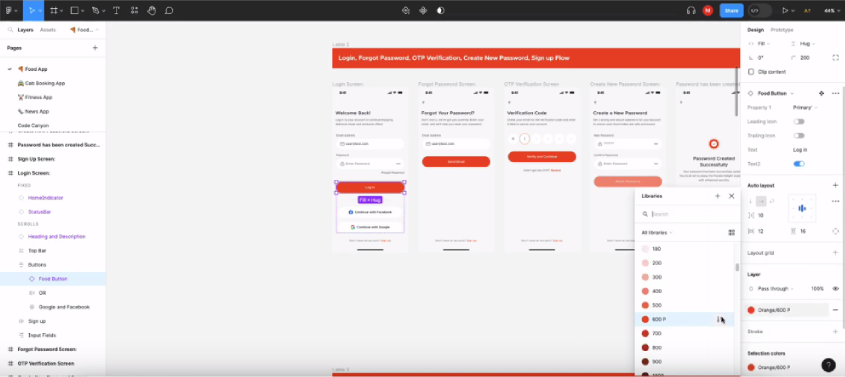Open Food Button more options ellipsis
This screenshot has width=845, height=377.
click(835, 93)
